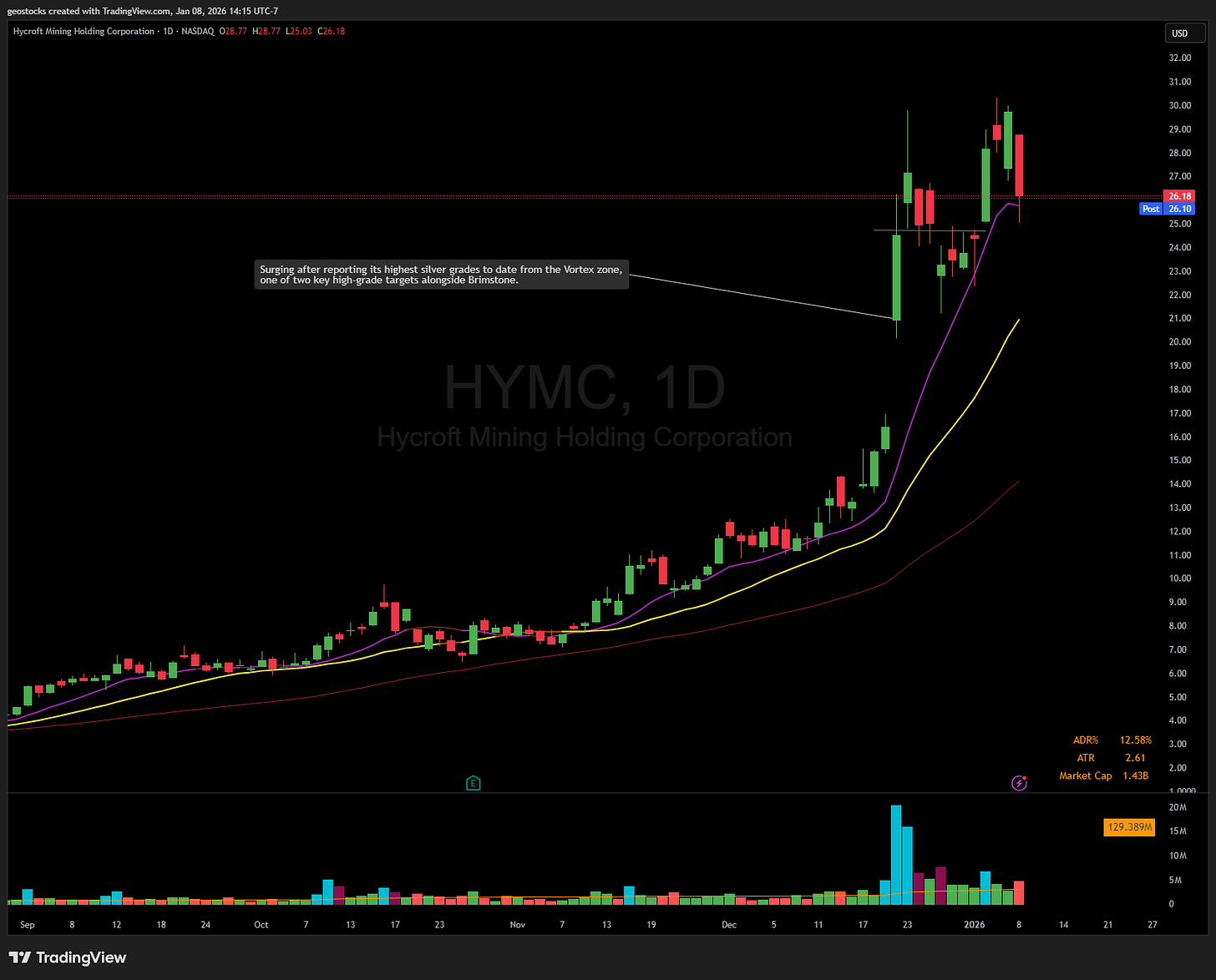Viewport: 1216px width, 980px height.
Task: Click the 10M volume axis label
Action: [1178, 856]
